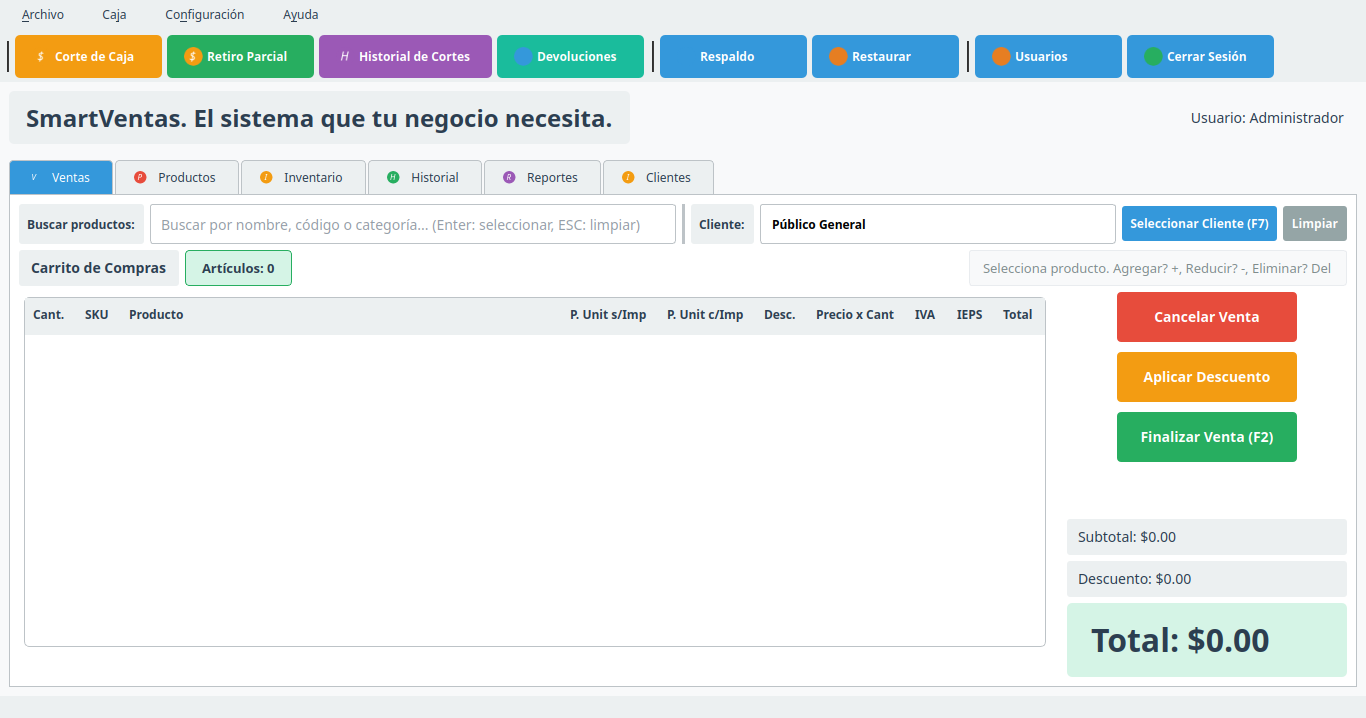Viewport: 1366px width, 718px height.
Task: Click the Selecciona producto hint text
Action: tap(1157, 268)
